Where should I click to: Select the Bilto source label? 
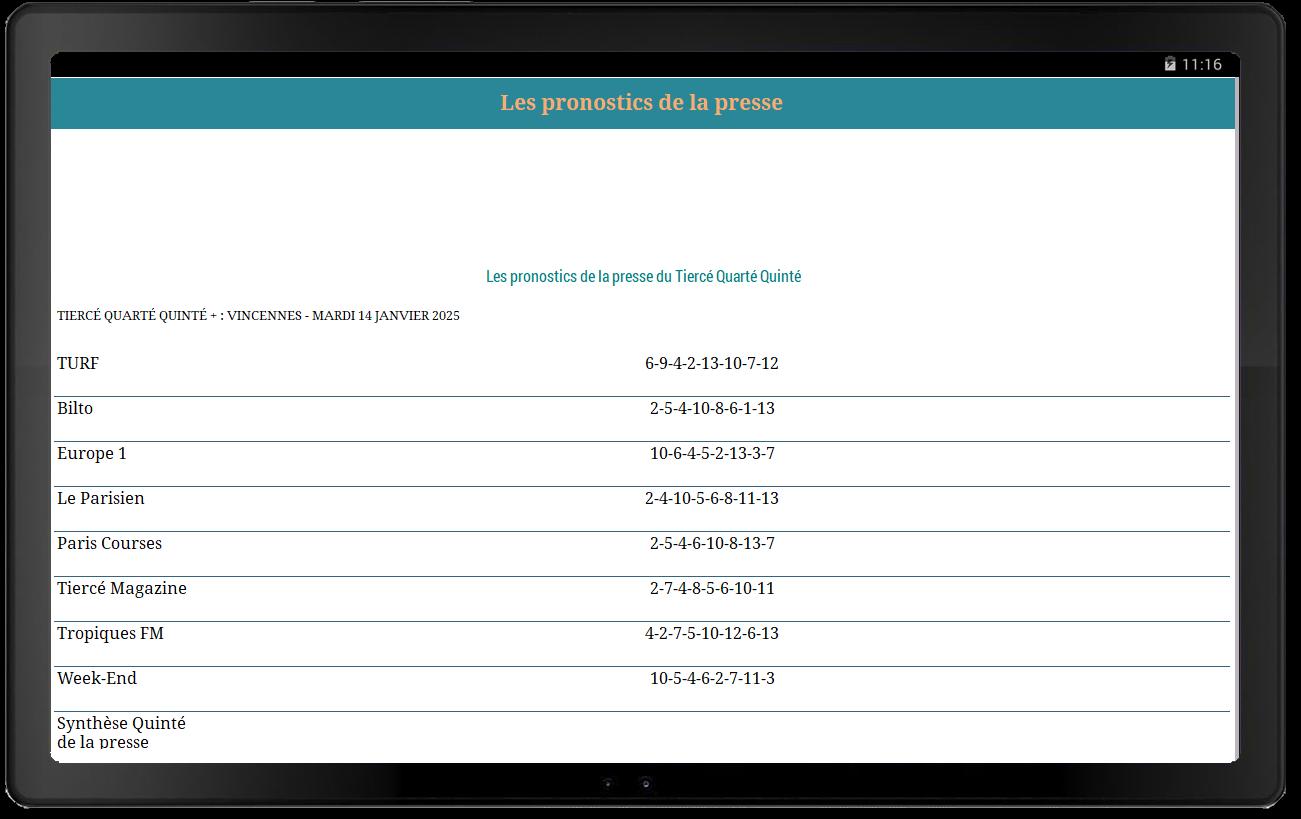click(x=75, y=408)
